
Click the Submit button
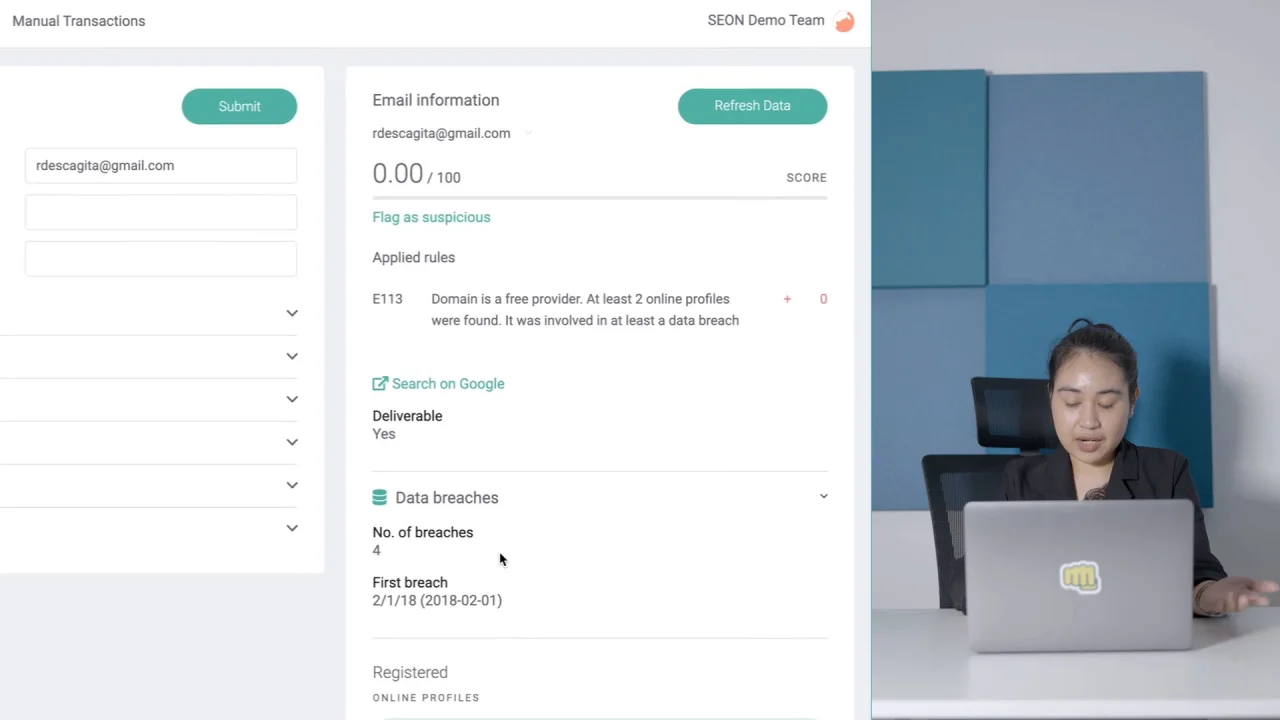[239, 106]
